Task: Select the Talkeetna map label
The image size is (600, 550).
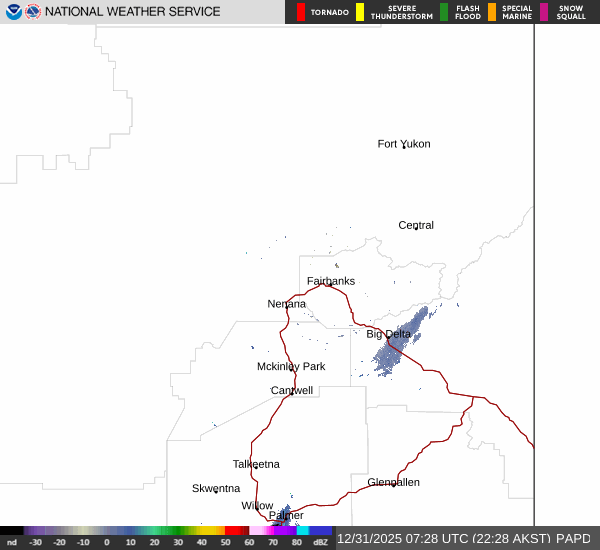Action: [x=256, y=464]
